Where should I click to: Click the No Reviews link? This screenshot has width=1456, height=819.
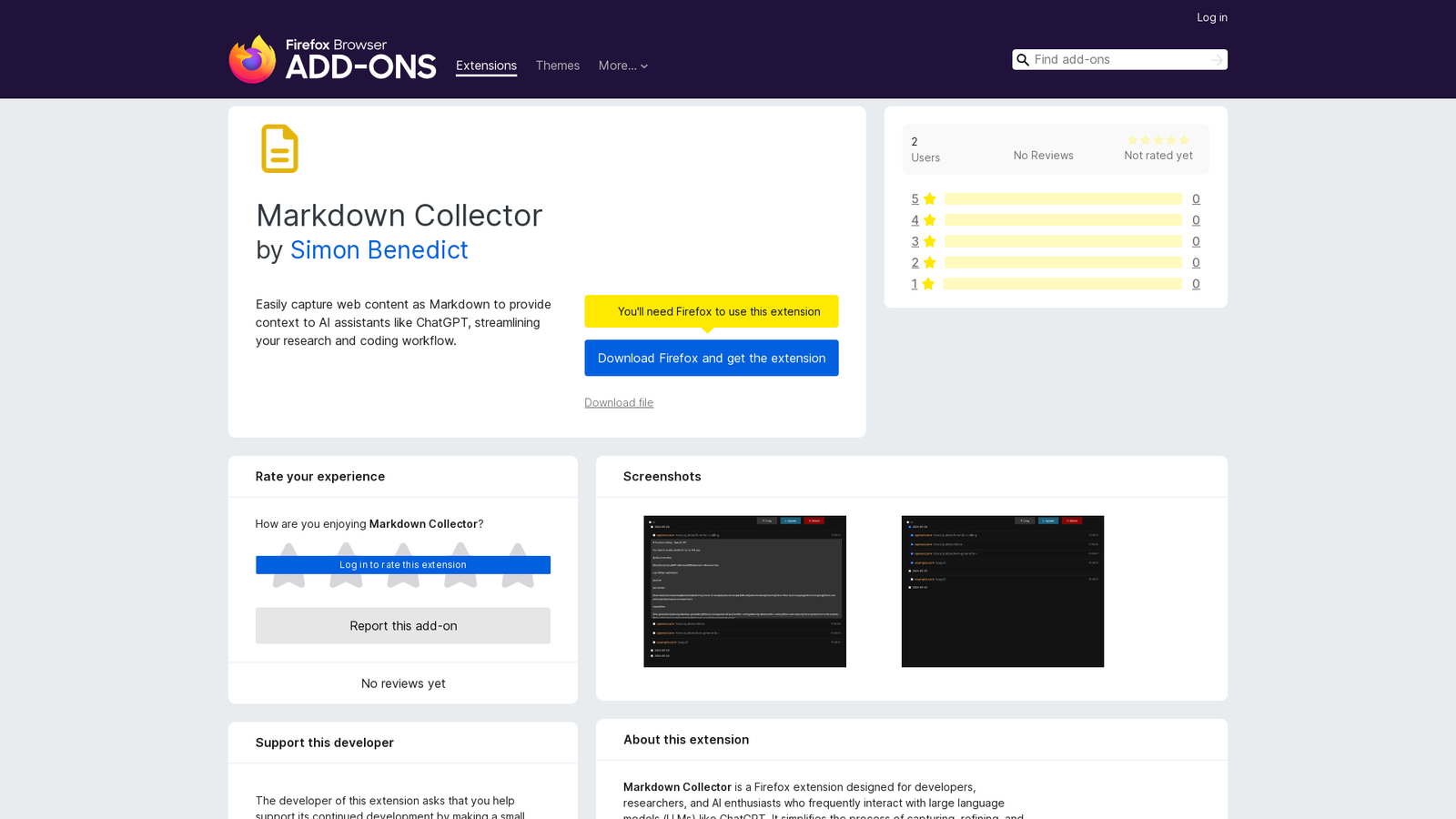(x=1044, y=156)
